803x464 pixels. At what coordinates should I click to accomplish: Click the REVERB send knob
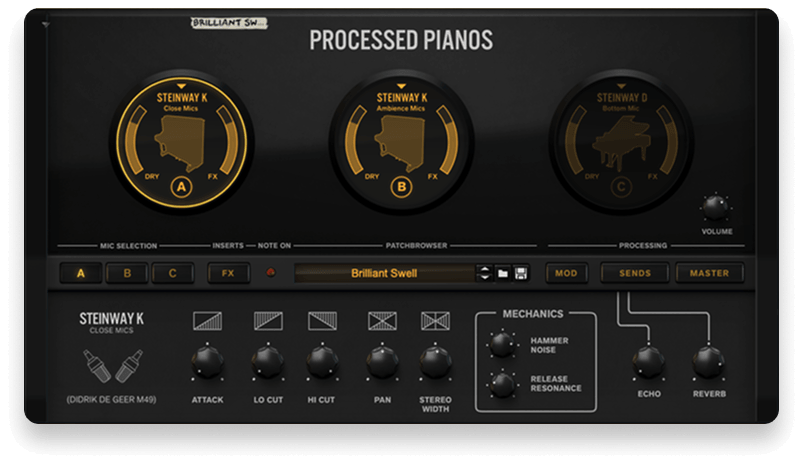click(709, 362)
